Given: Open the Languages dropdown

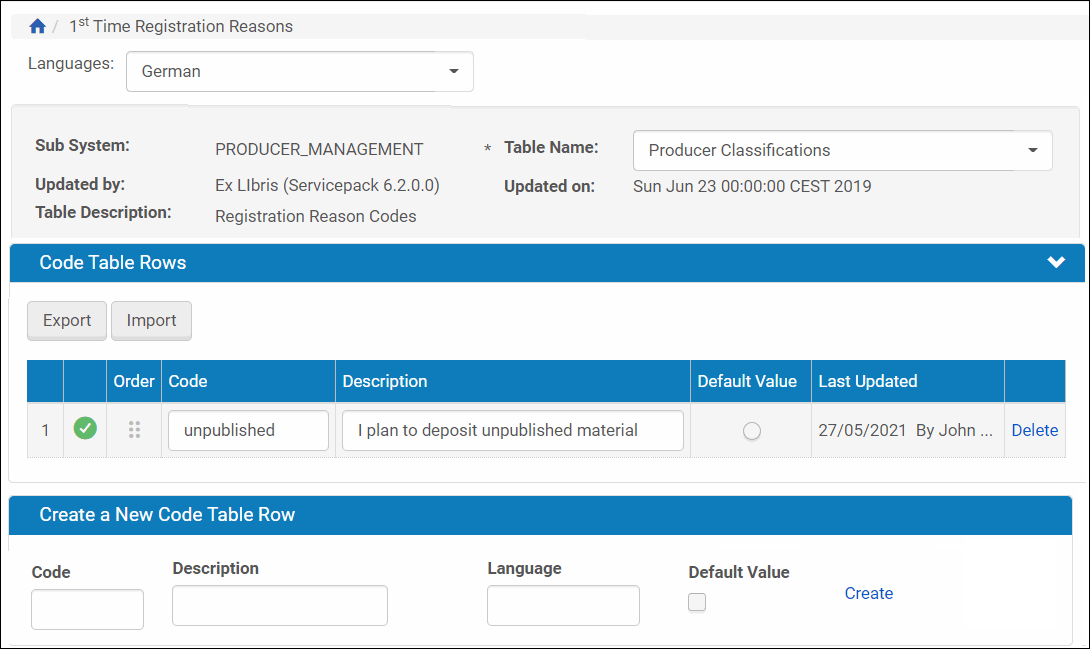Looking at the screenshot, I should click(299, 72).
